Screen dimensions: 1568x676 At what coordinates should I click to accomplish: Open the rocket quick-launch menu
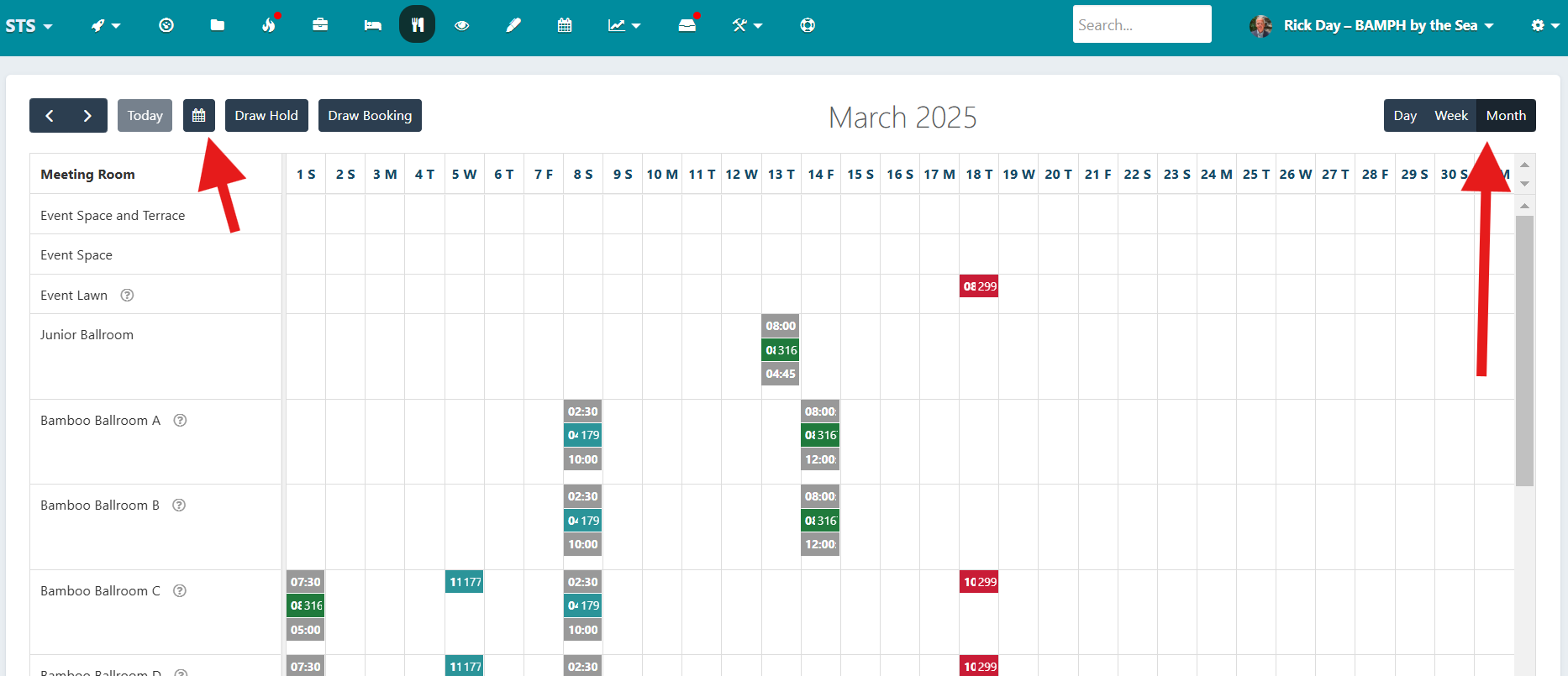pos(106,25)
